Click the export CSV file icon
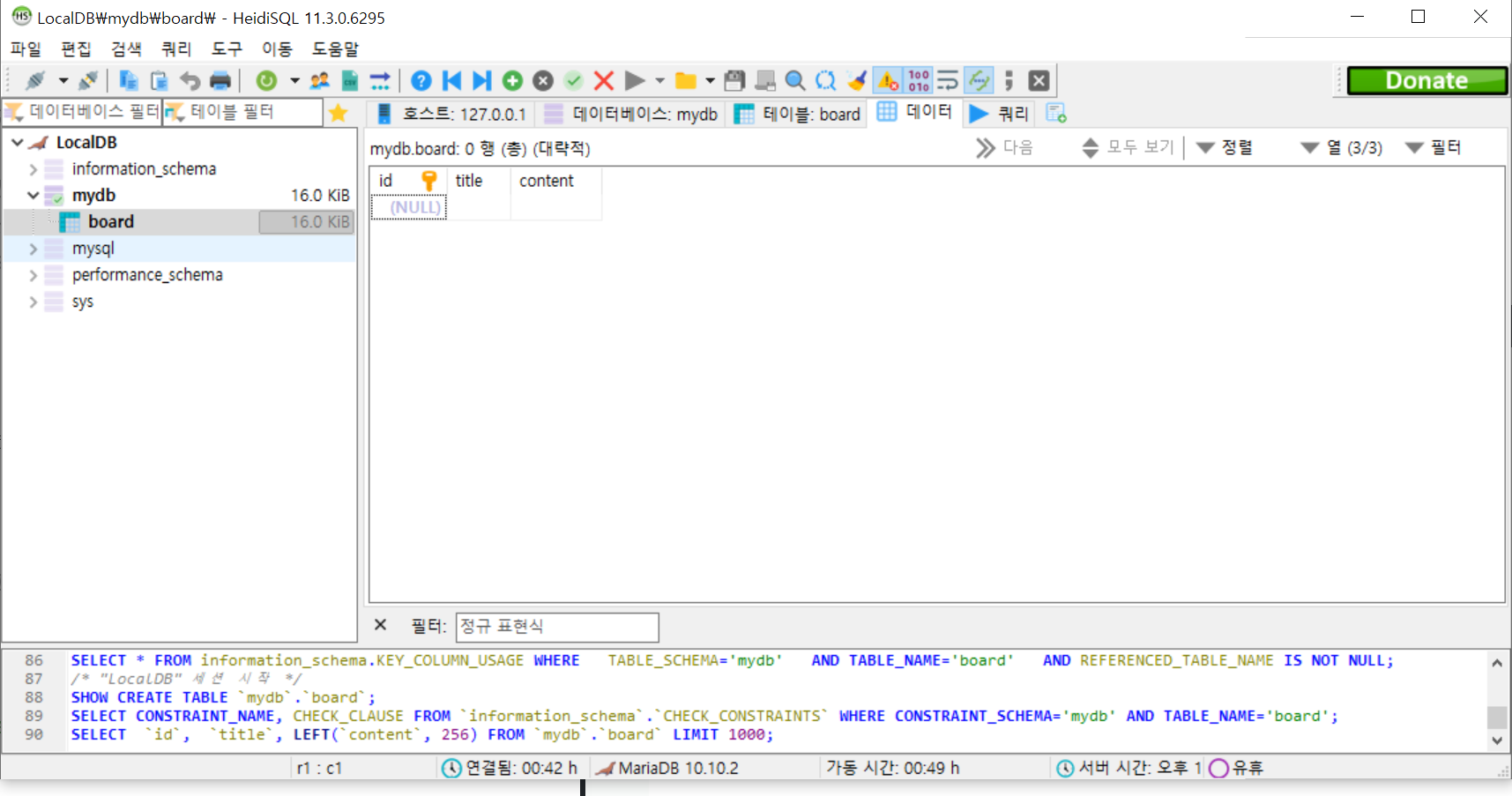 [350, 81]
